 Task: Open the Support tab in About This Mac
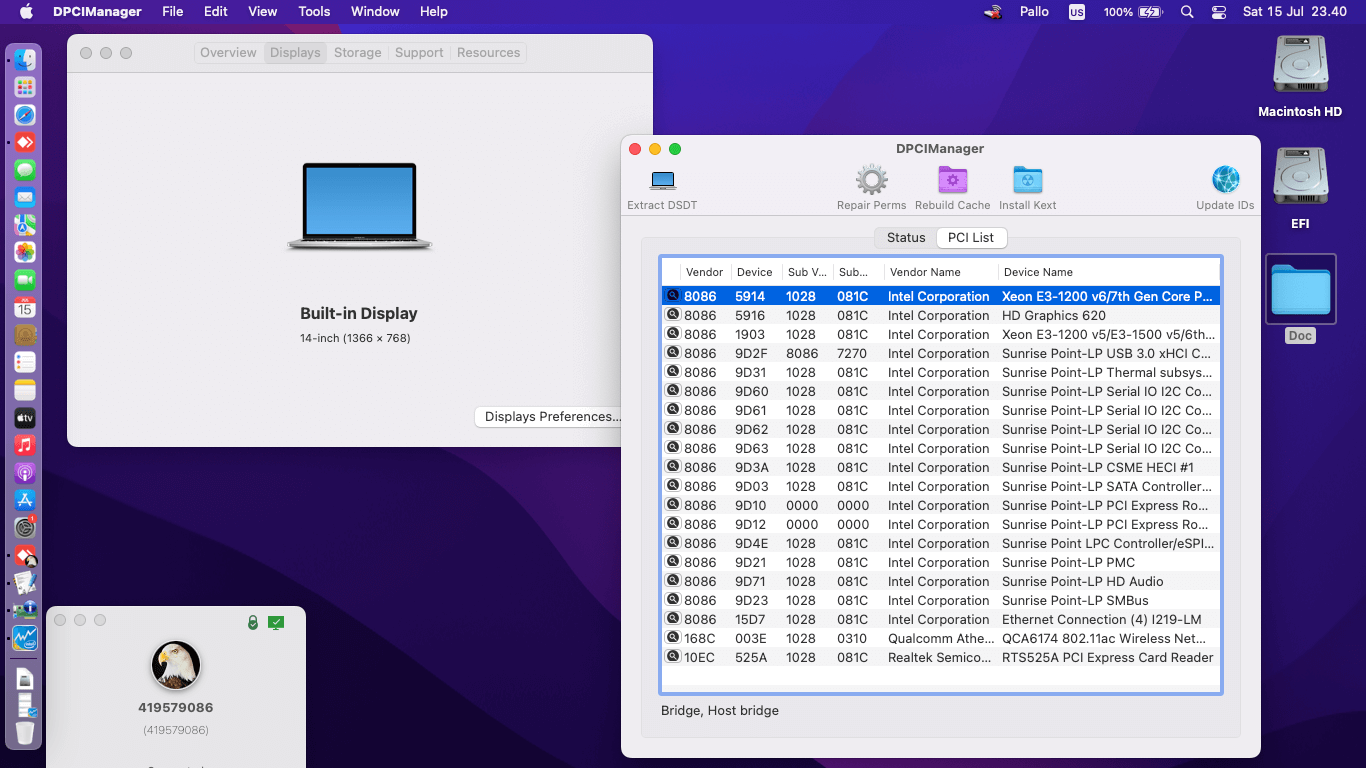[419, 53]
